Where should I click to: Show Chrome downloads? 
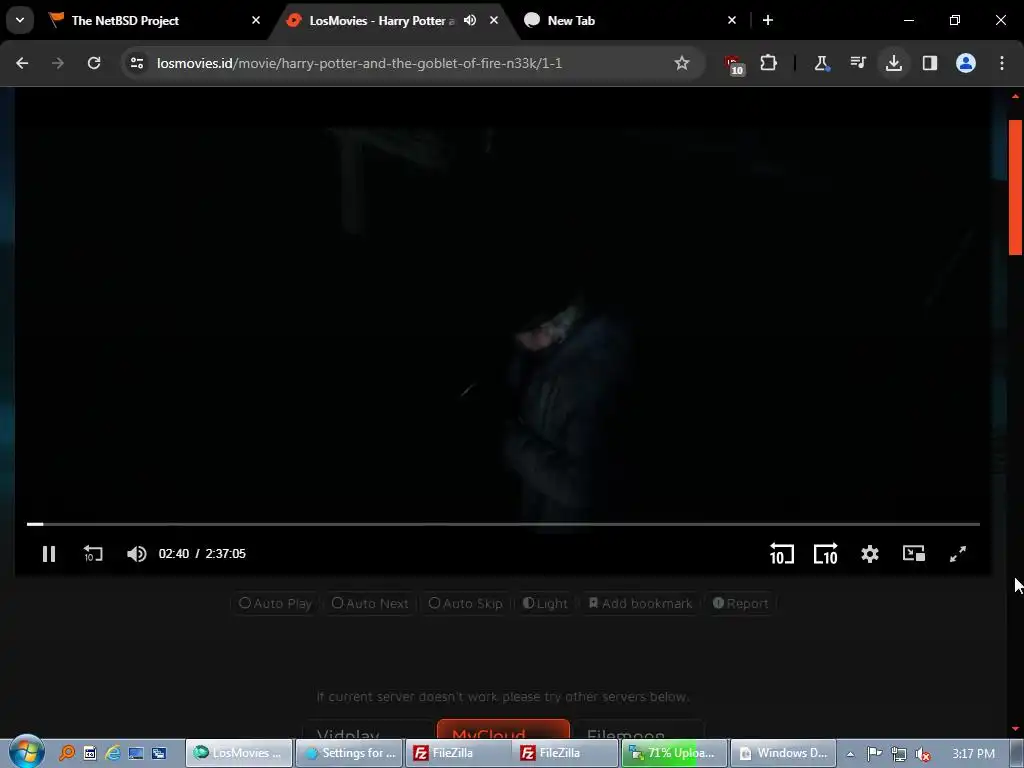(x=894, y=63)
